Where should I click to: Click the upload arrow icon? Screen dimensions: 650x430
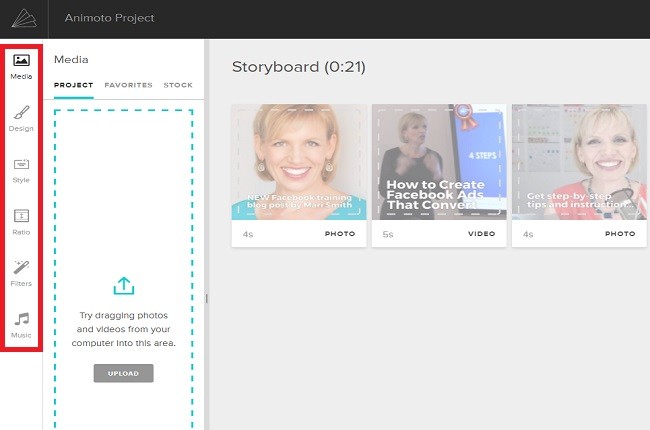tap(123, 287)
